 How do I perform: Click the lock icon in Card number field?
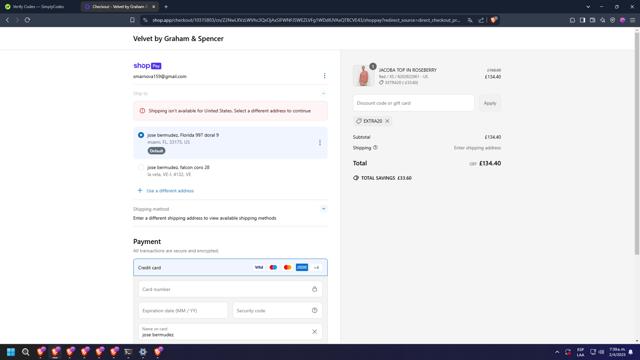[x=314, y=289]
